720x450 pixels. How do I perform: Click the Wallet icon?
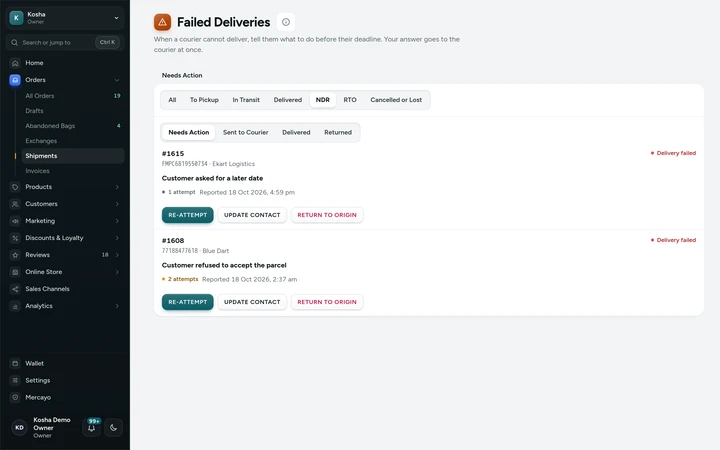tap(15, 363)
